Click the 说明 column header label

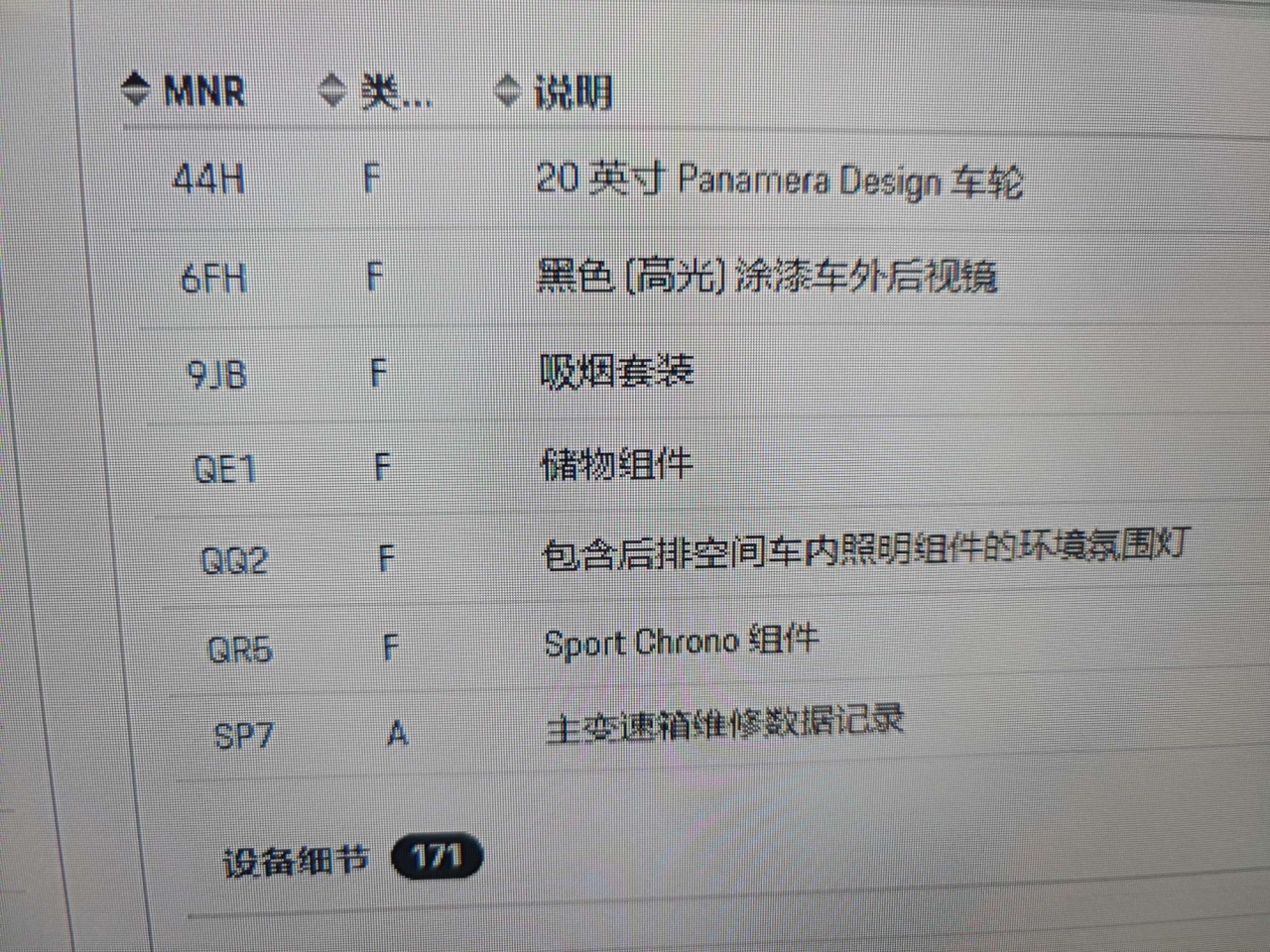572,92
